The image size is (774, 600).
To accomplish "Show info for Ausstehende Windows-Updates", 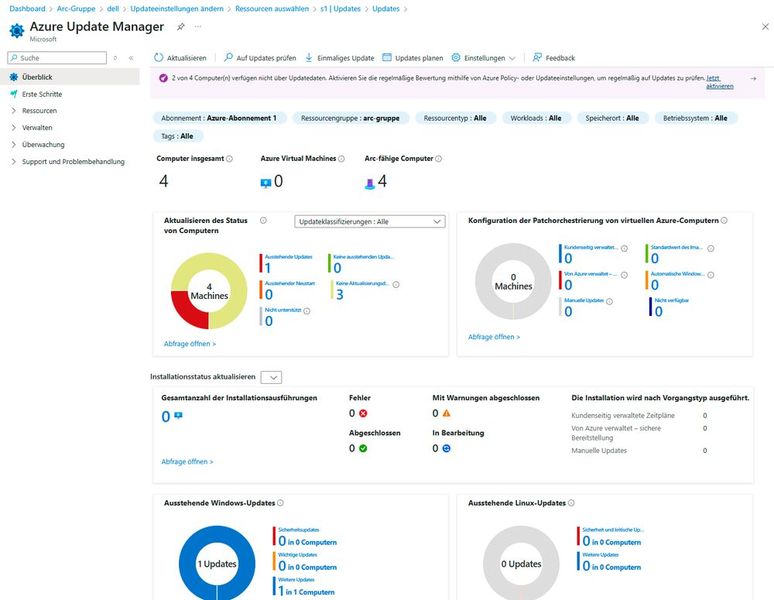I will 280,503.
